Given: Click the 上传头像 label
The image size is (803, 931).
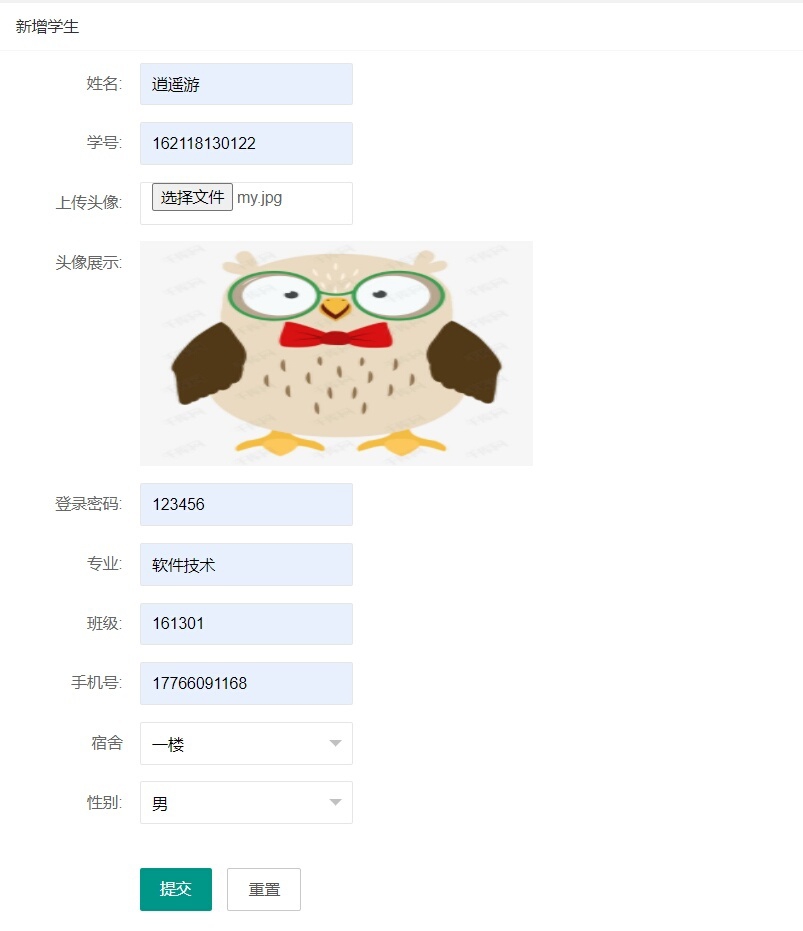Looking at the screenshot, I should pyautogui.click(x=89, y=202).
